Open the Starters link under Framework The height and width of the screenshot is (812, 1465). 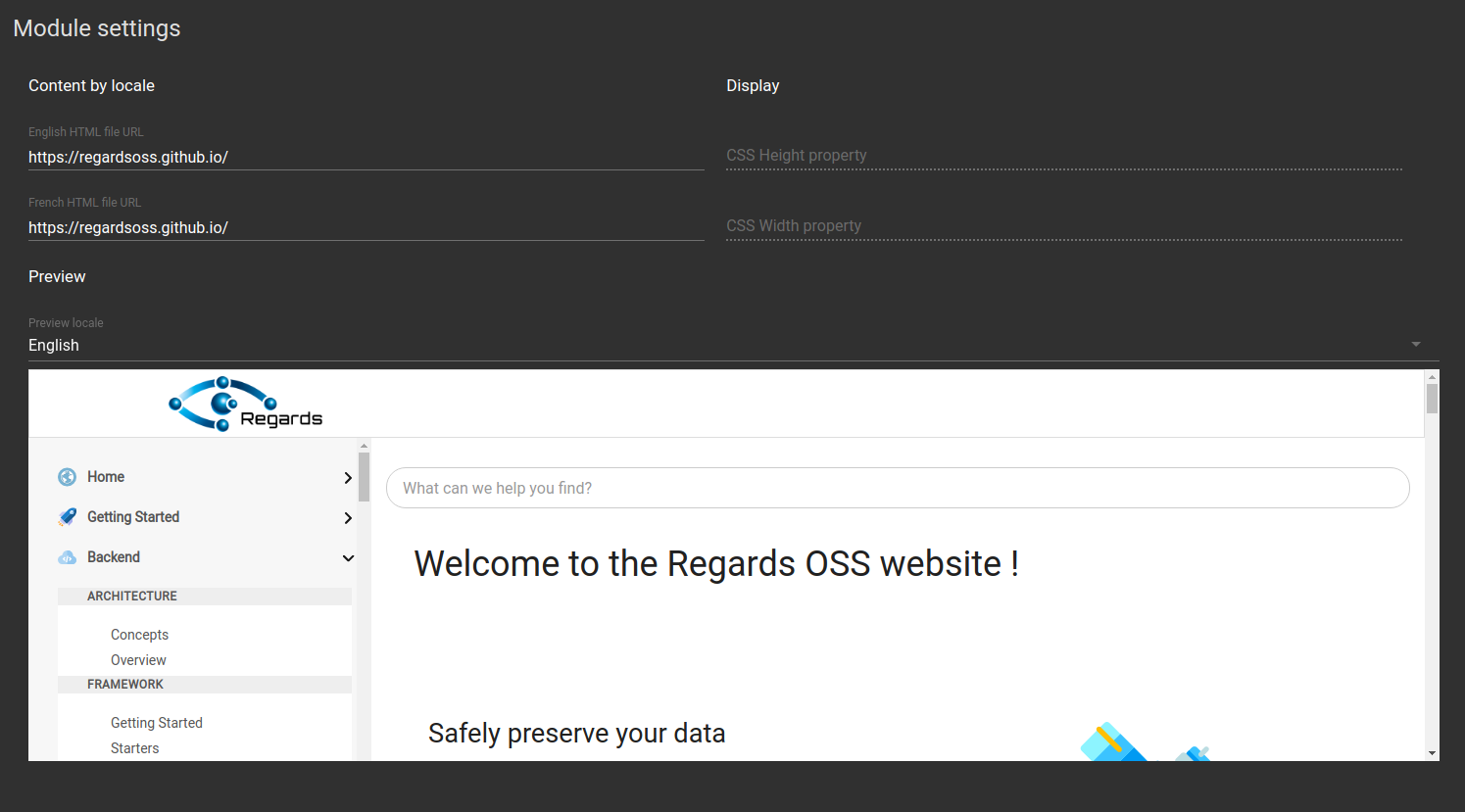(134, 748)
